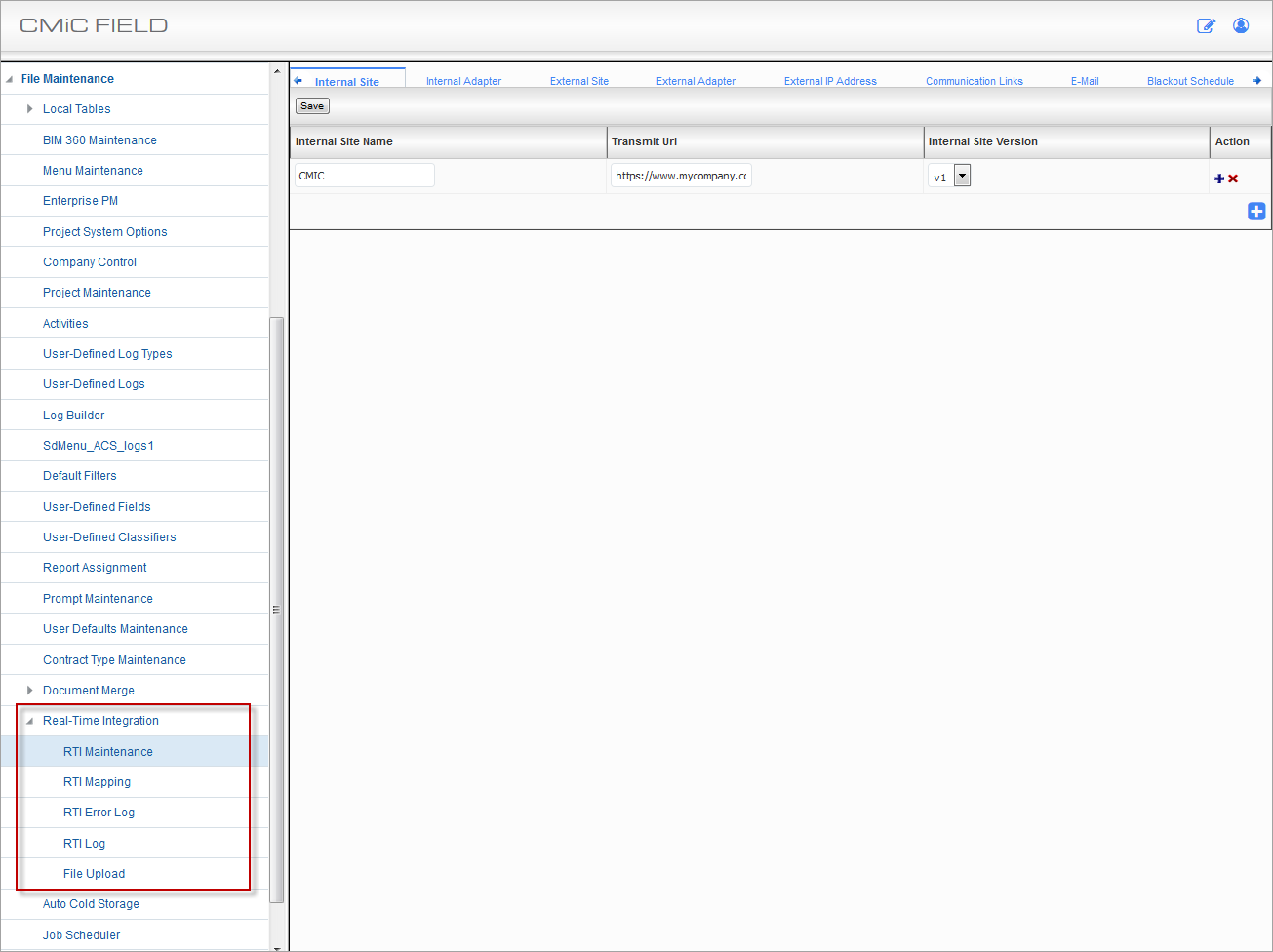Click the edit pencil icon in header
This screenshot has width=1273, height=952.
[1207, 25]
